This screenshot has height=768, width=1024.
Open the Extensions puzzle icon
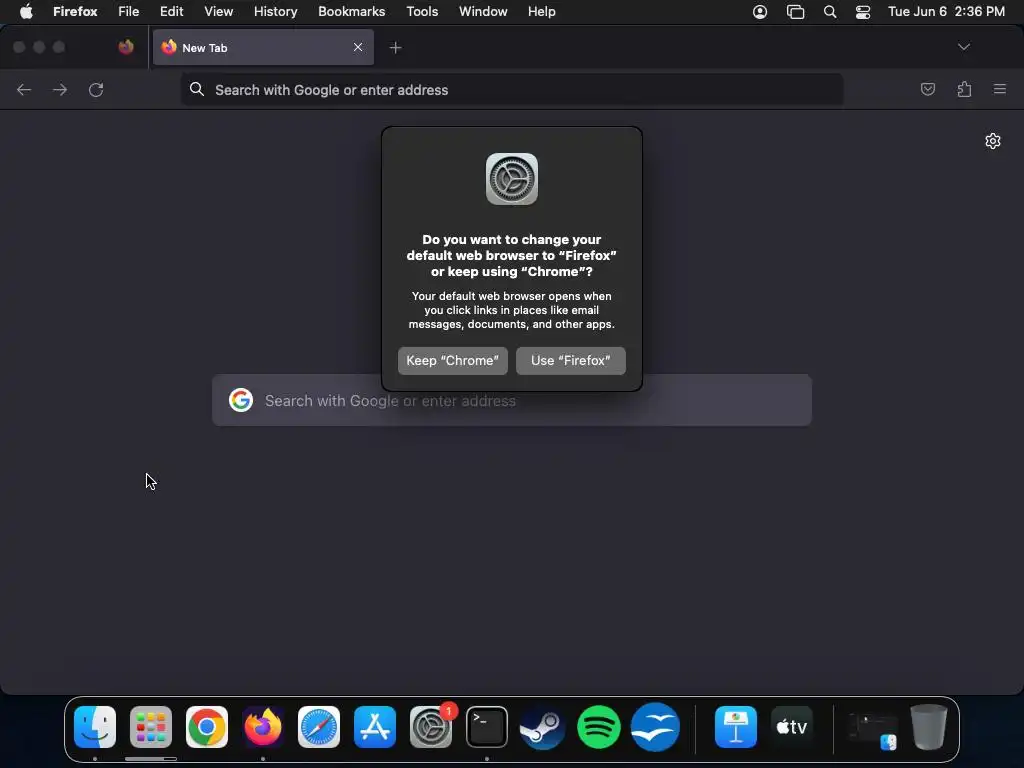965,89
